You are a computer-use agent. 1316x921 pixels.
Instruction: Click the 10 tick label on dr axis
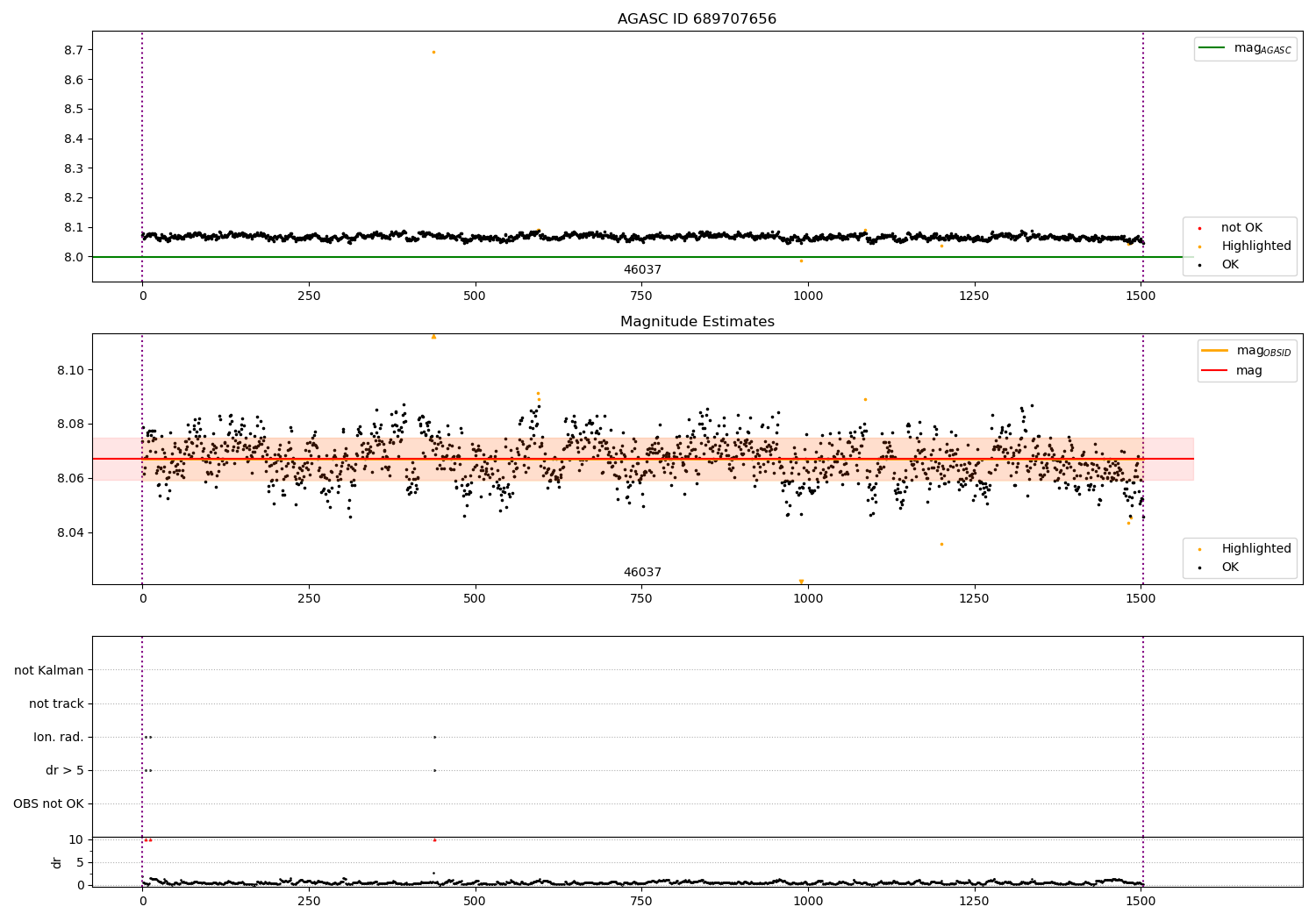click(x=75, y=840)
